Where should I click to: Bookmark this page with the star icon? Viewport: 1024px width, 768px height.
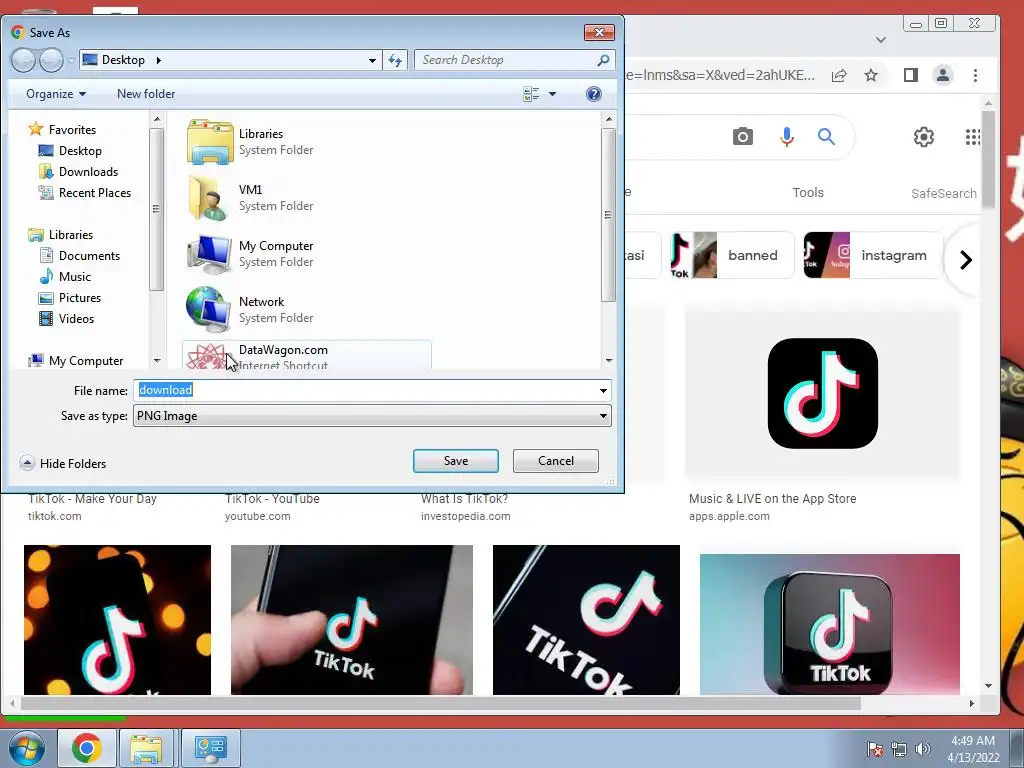(871, 75)
